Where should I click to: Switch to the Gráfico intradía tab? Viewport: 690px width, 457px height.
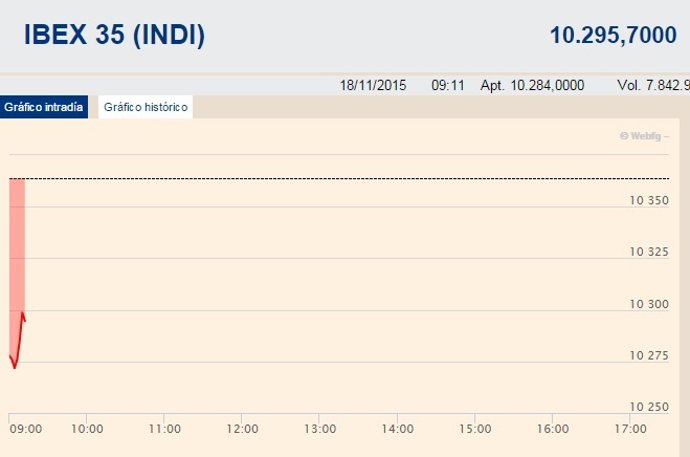tap(43, 107)
